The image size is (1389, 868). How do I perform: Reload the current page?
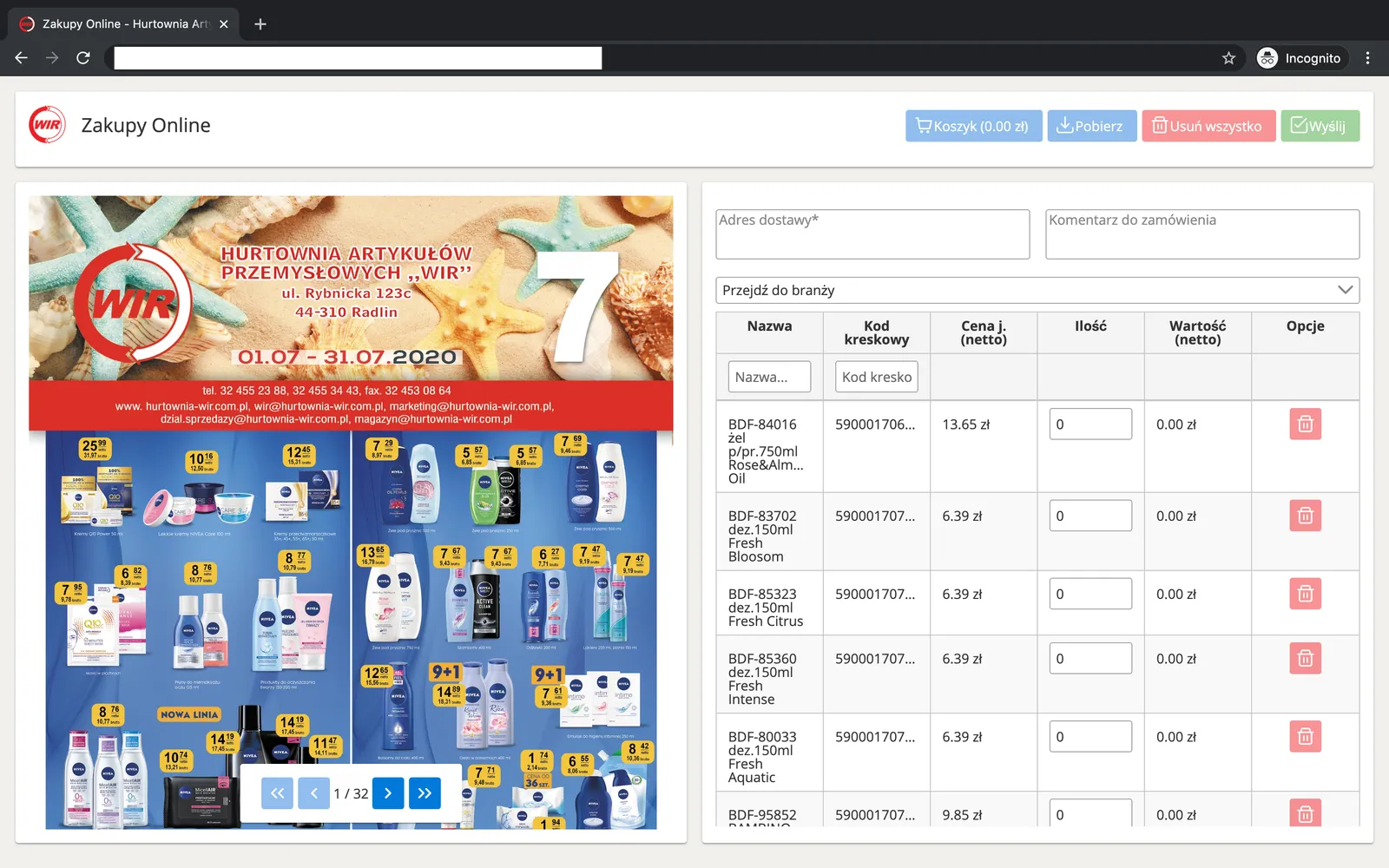tap(83, 58)
